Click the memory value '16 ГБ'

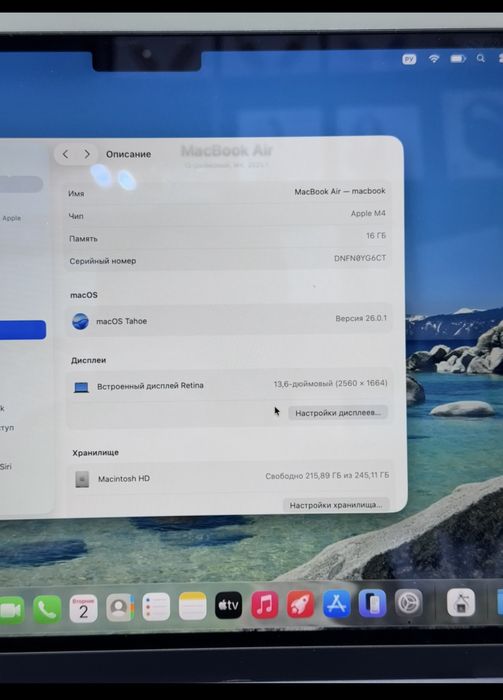(x=376, y=236)
